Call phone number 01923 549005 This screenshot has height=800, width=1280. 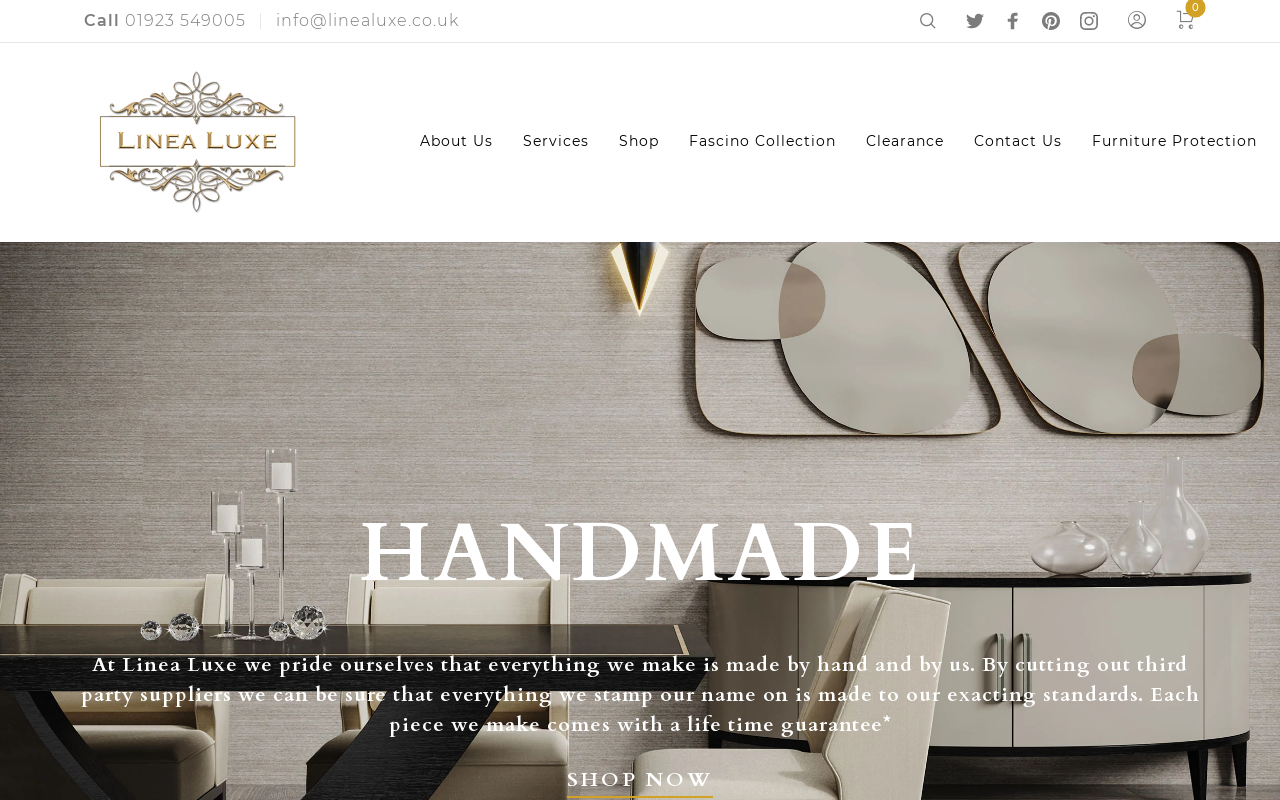tap(185, 21)
